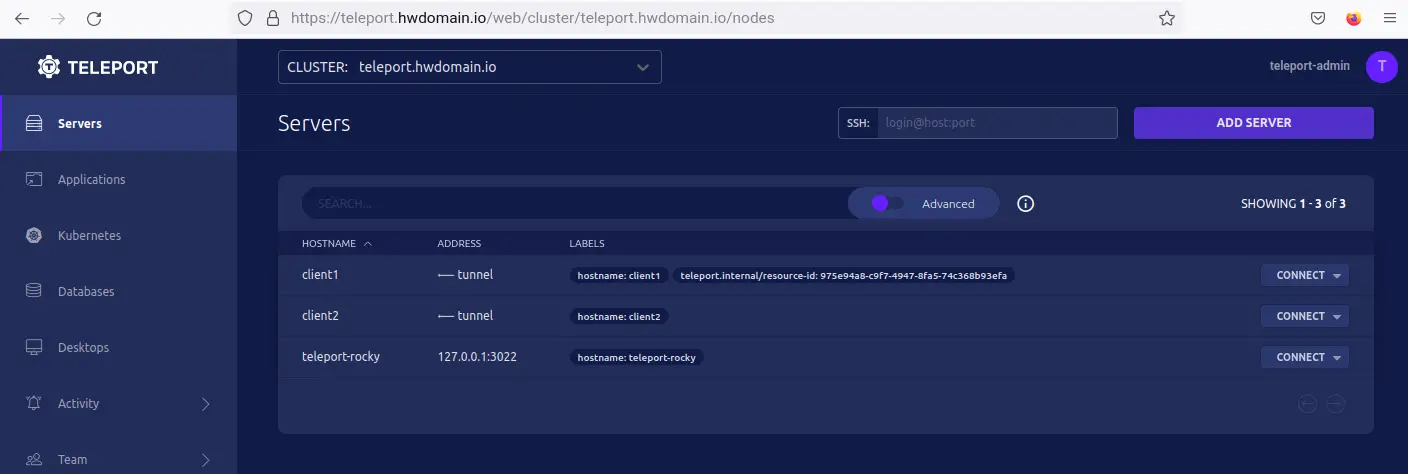
Task: Click the Databases stack icon
Action: pyautogui.click(x=34, y=292)
